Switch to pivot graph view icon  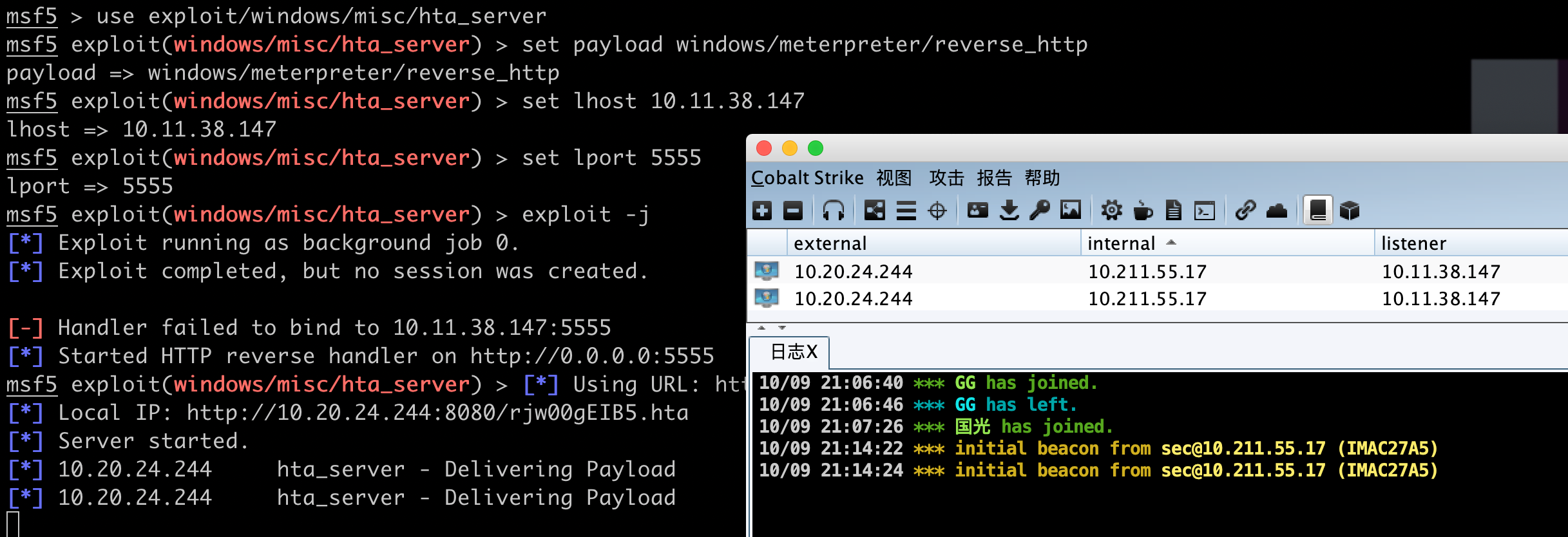click(x=874, y=211)
